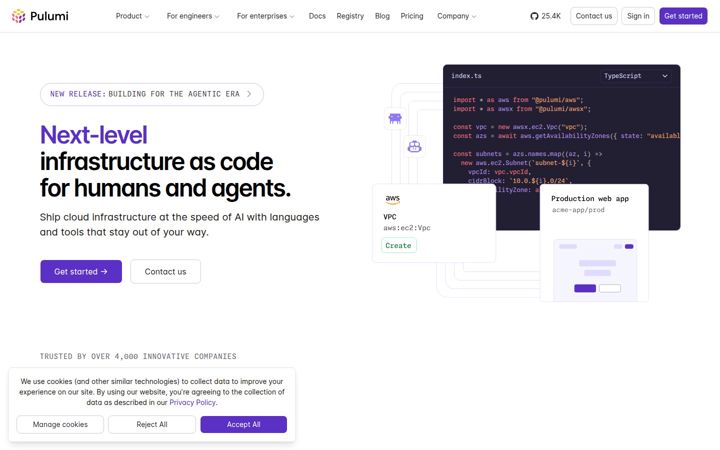Click the acme-app/prod stack name
This screenshot has height=450, width=720.
(578, 210)
